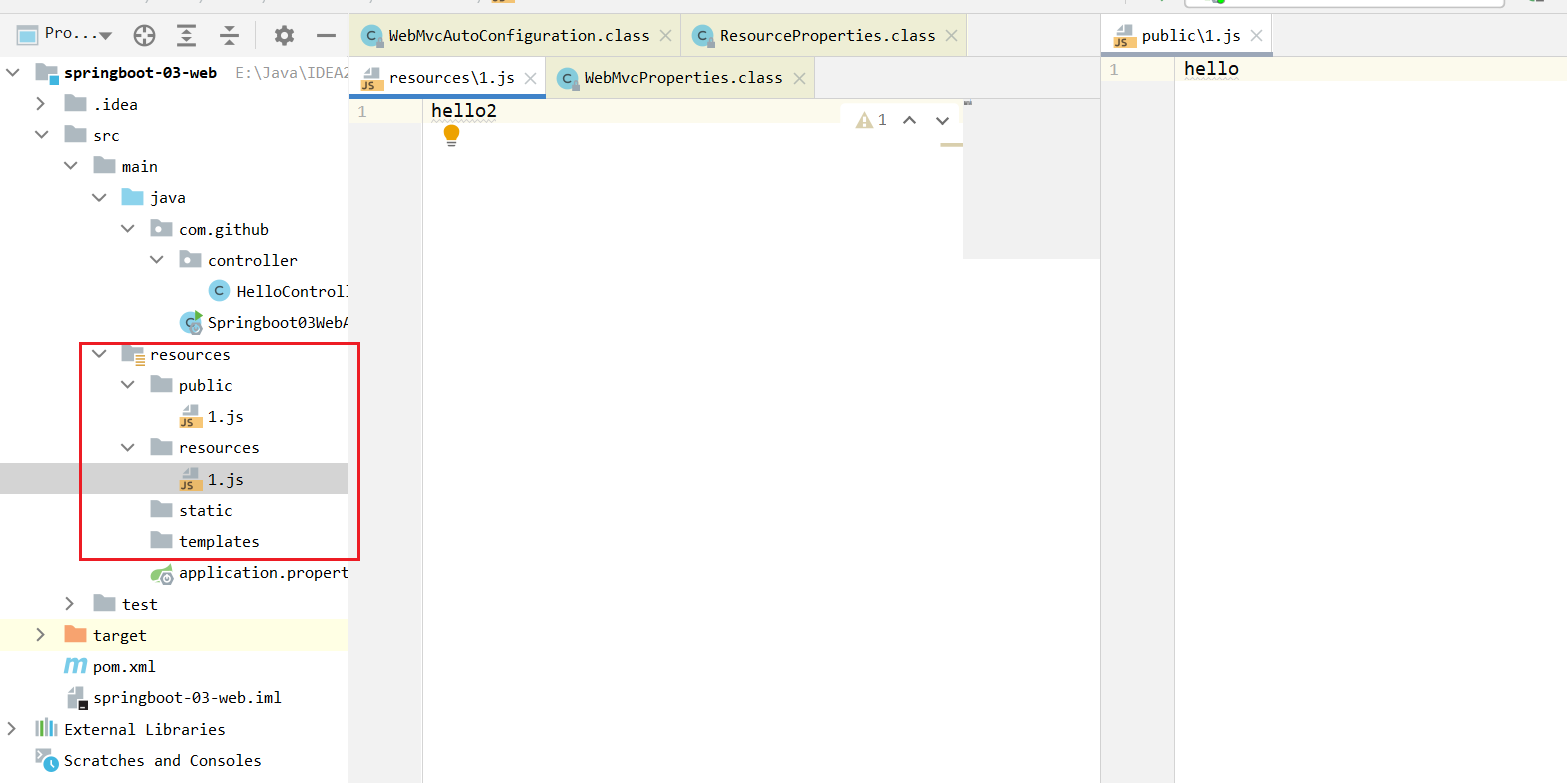Open the Project view dropdown

pyautogui.click(x=66, y=34)
